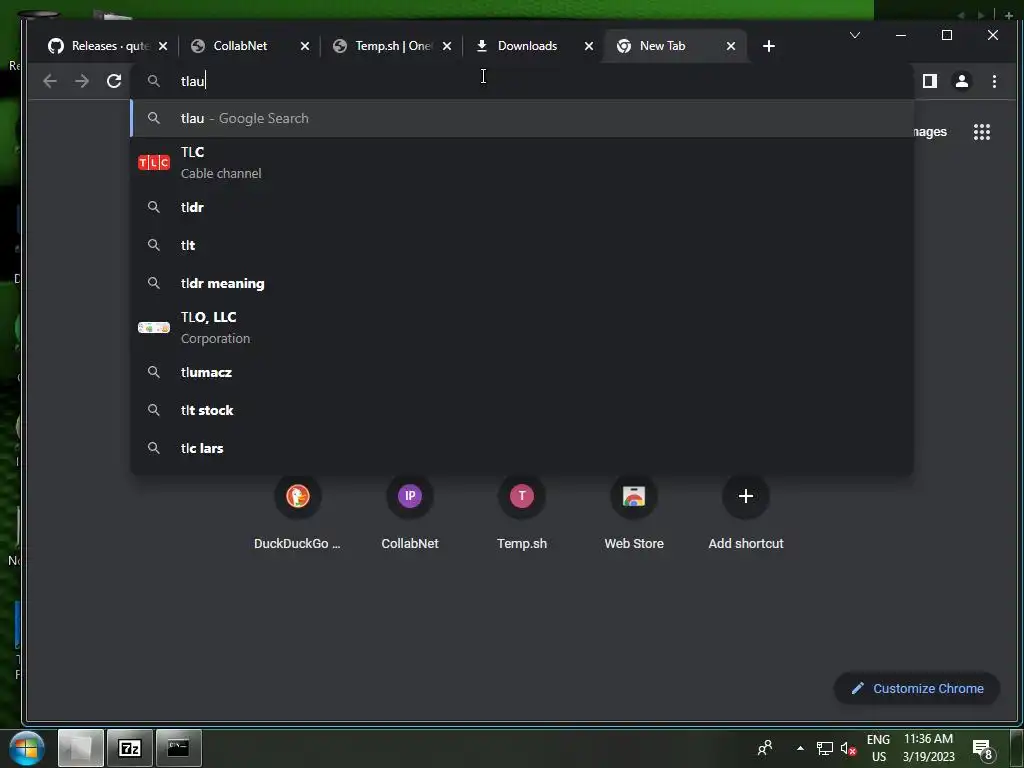Select the 'tlumacz' suggestion
Screen dimensions: 1024x768
click(522, 372)
